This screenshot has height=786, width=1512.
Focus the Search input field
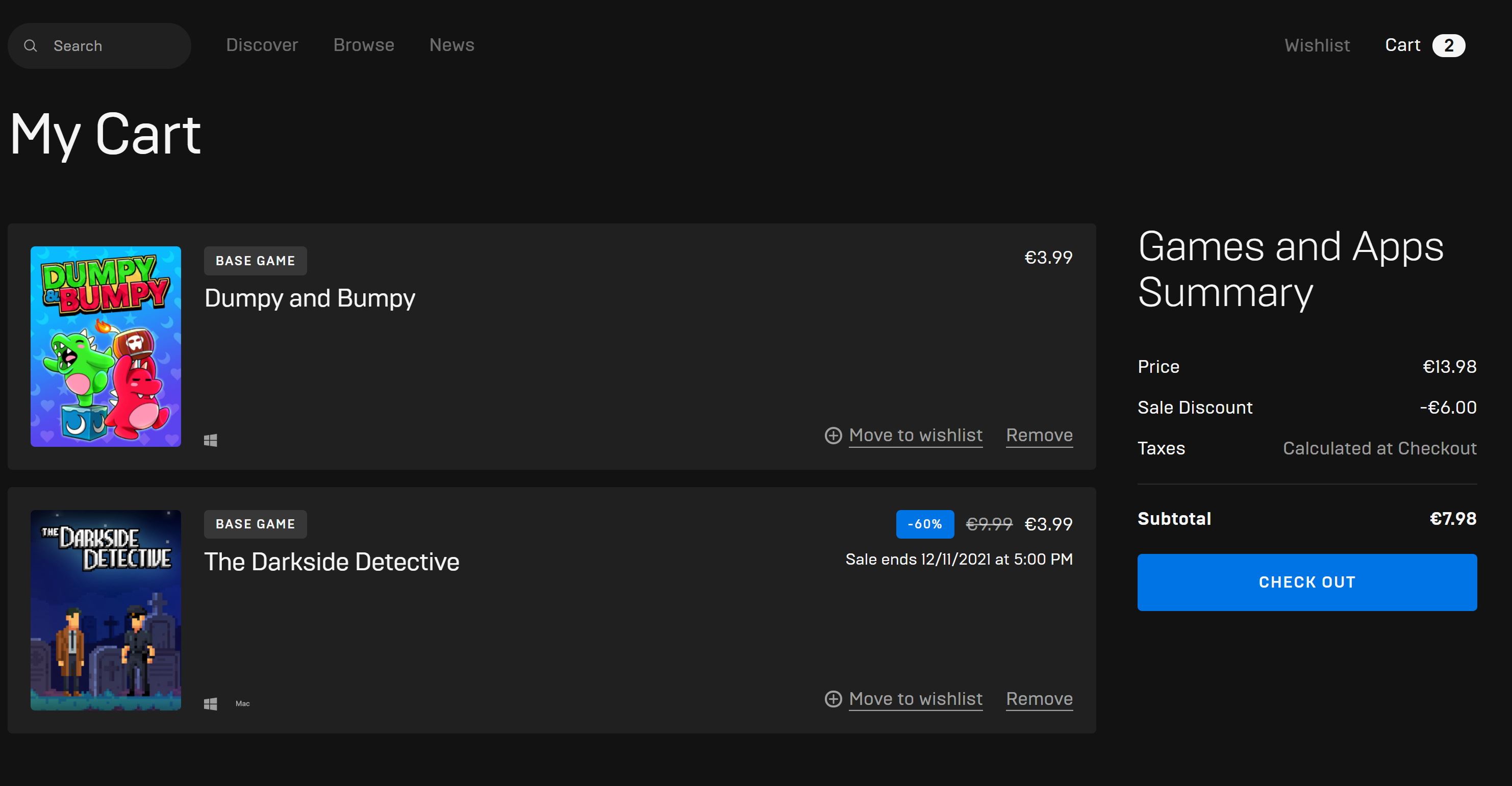[99, 46]
